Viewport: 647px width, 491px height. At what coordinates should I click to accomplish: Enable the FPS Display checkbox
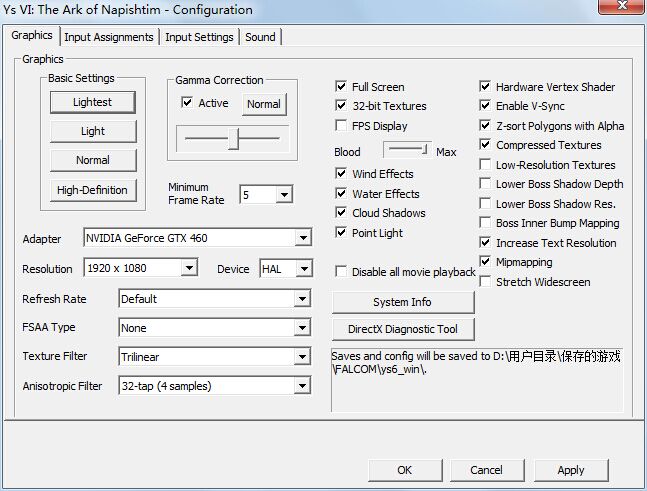coord(342,126)
